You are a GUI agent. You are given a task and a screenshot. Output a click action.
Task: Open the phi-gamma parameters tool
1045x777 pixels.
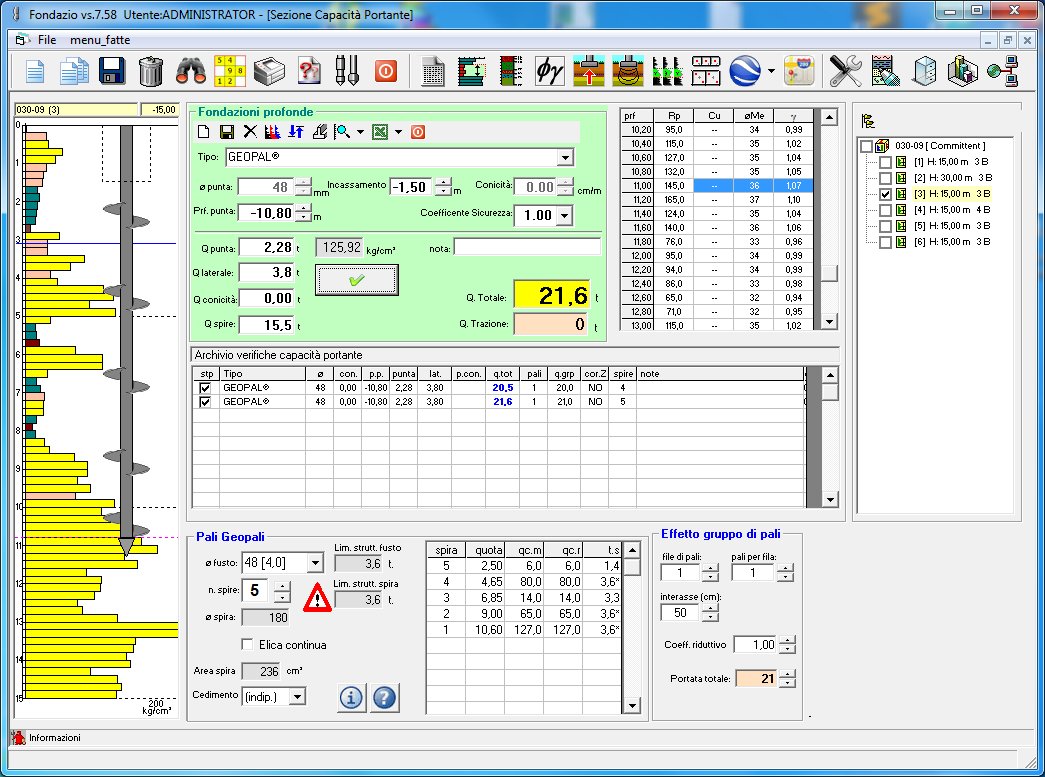coord(550,71)
